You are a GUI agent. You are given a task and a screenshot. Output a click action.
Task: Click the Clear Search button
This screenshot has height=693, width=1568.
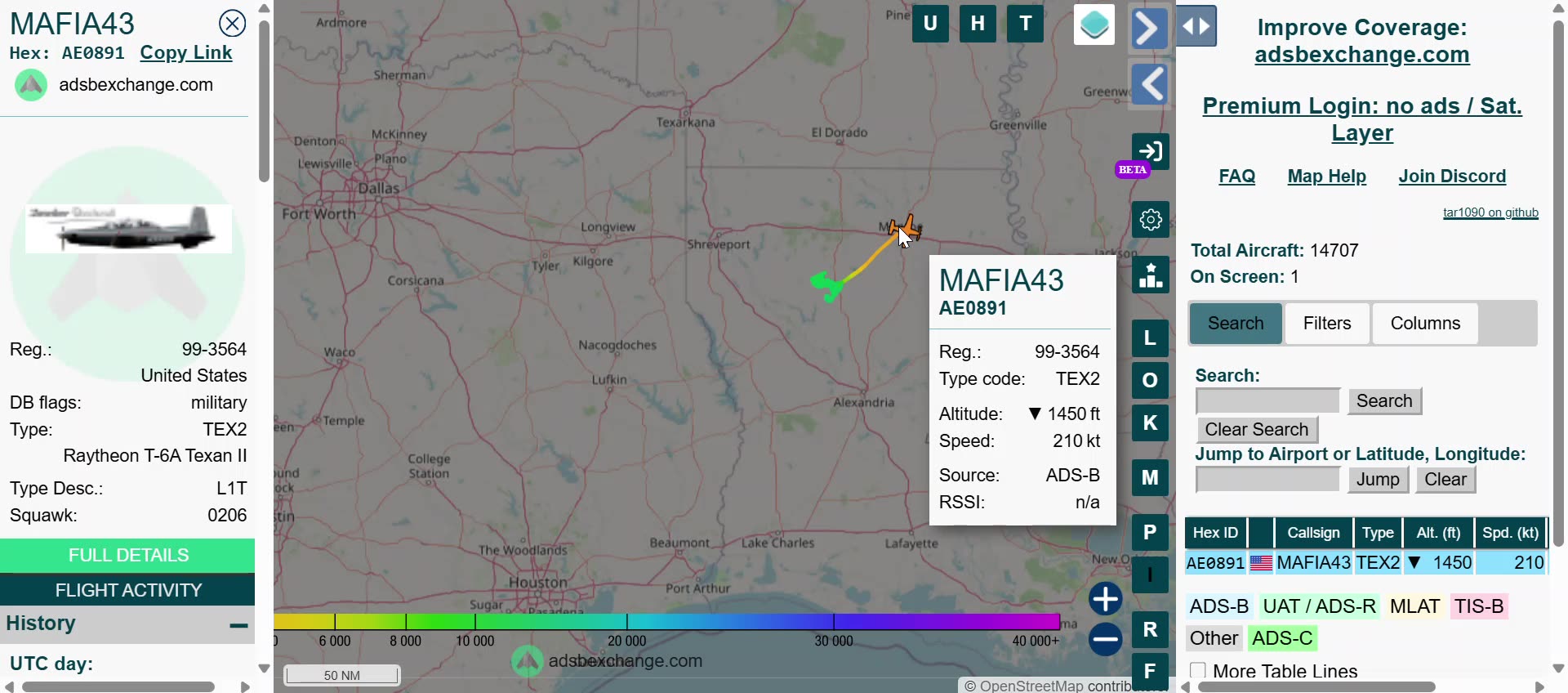pos(1257,430)
